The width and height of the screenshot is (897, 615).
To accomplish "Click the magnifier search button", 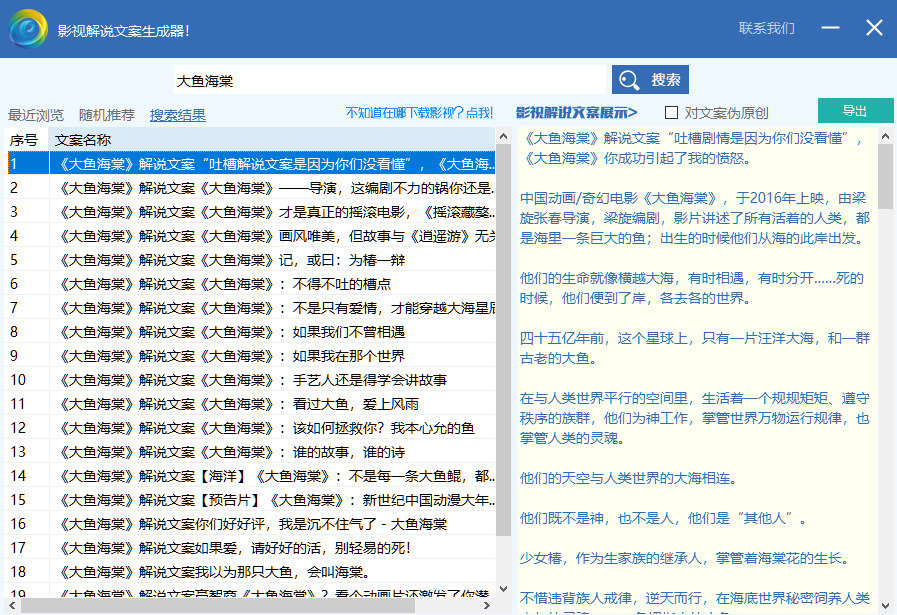I will click(650, 80).
